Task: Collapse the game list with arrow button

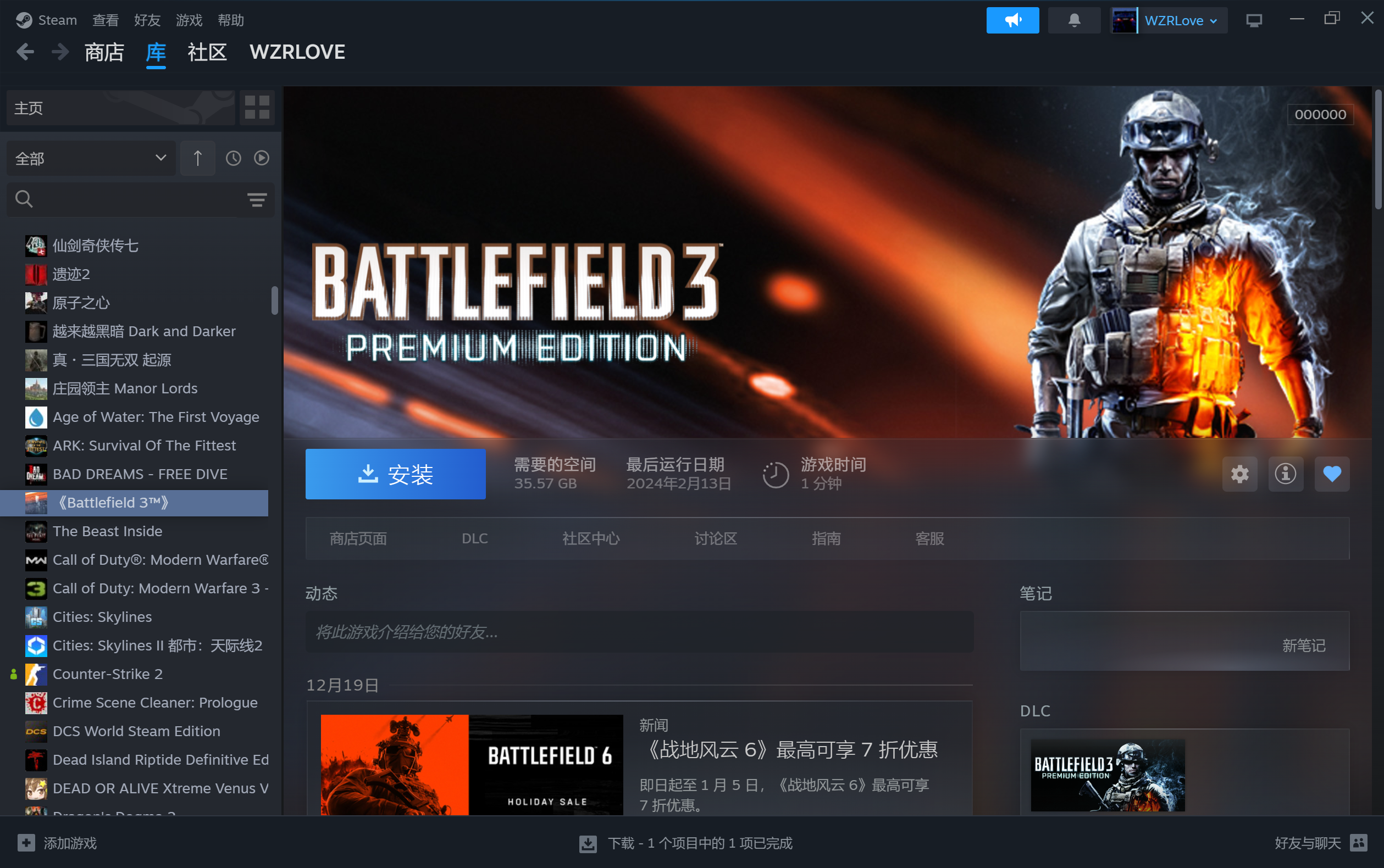Action: [197, 158]
